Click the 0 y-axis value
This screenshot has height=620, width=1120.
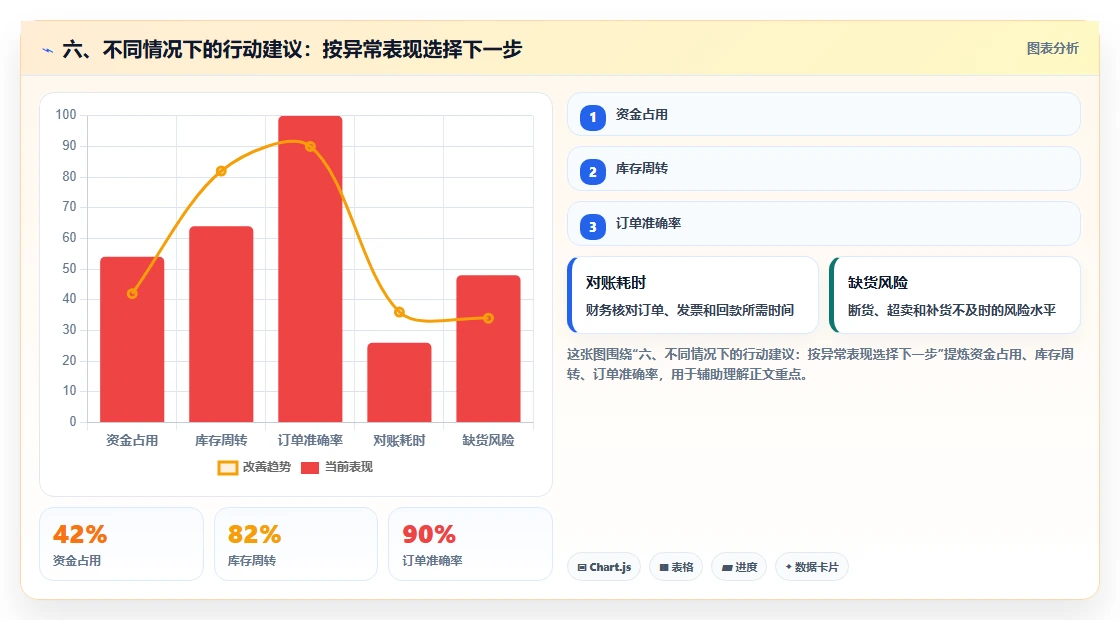[73, 421]
